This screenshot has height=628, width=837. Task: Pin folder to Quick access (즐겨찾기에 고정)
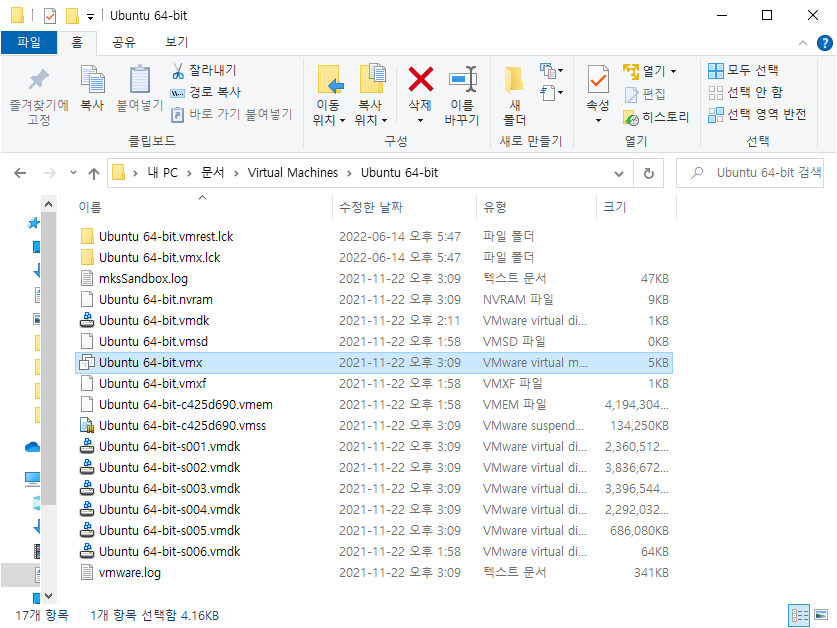click(38, 96)
